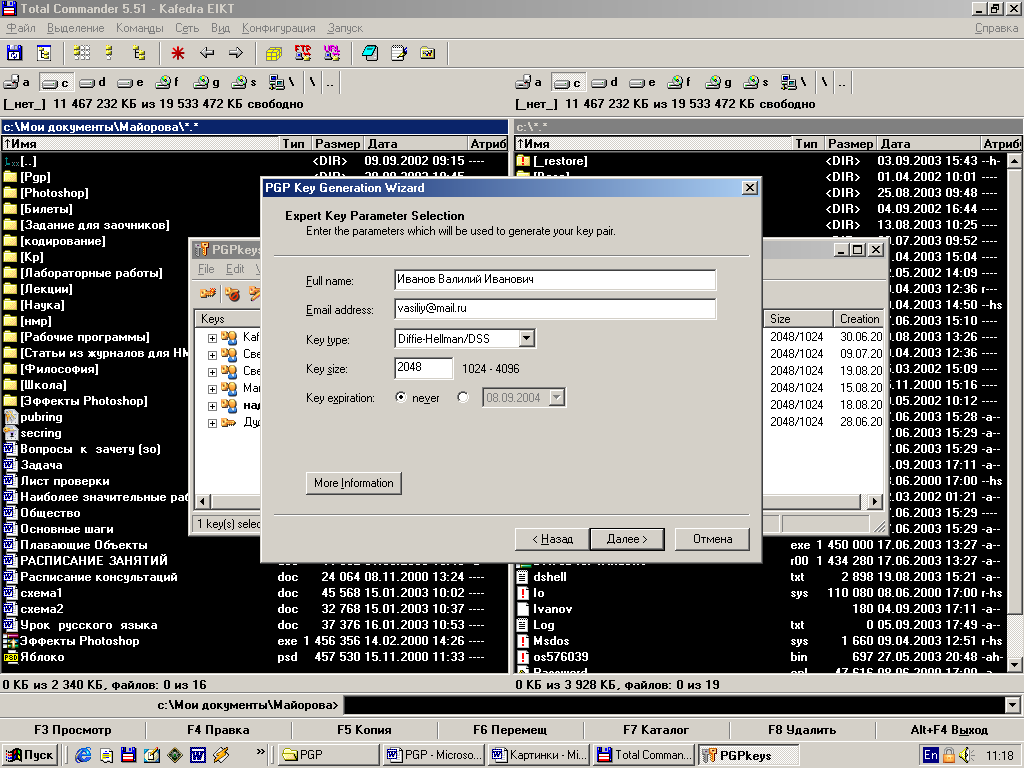Click the red asterisk invert selection icon
1024x768 pixels.
(x=178, y=53)
